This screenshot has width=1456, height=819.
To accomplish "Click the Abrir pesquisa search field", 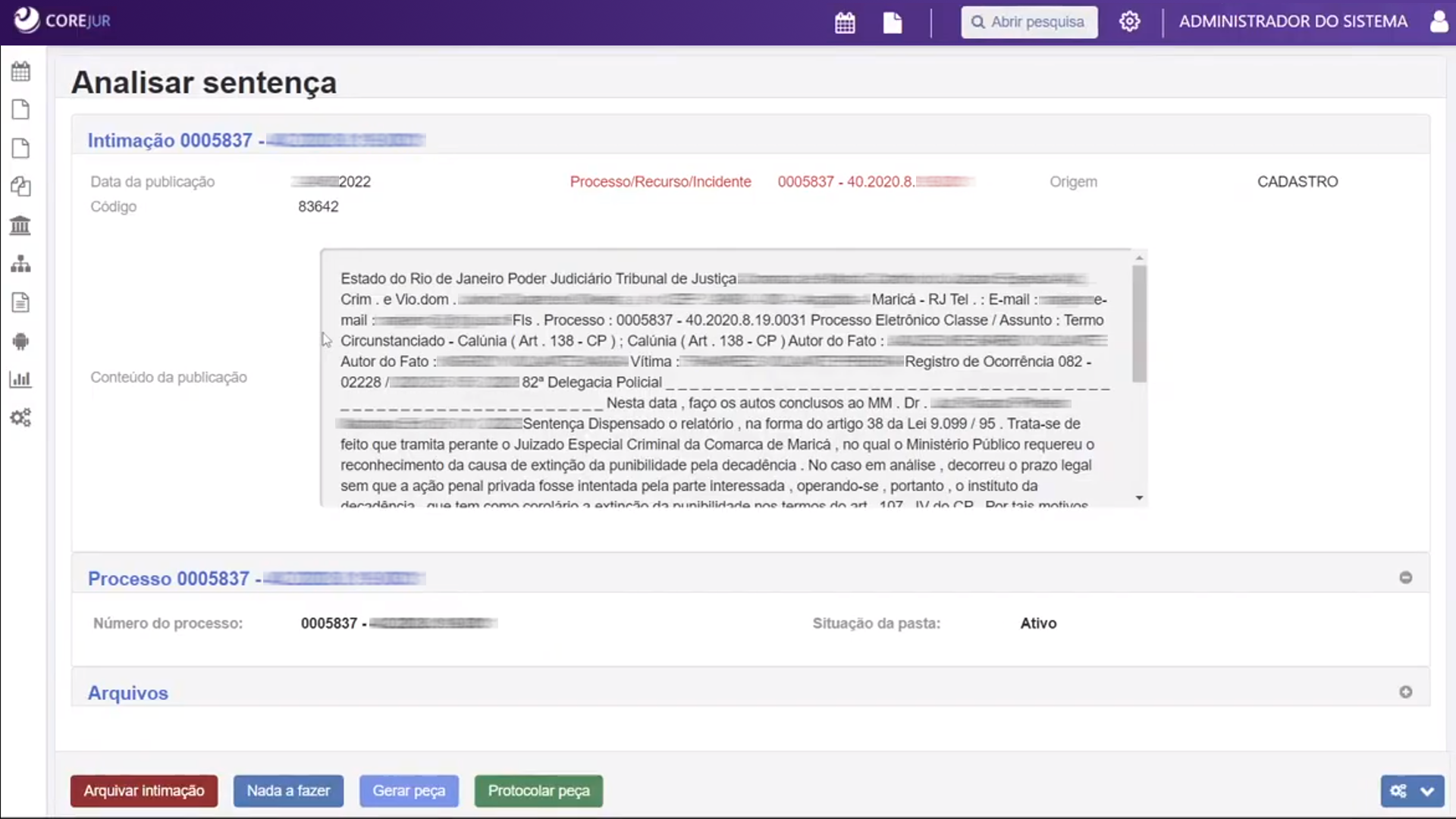I will [x=1029, y=22].
